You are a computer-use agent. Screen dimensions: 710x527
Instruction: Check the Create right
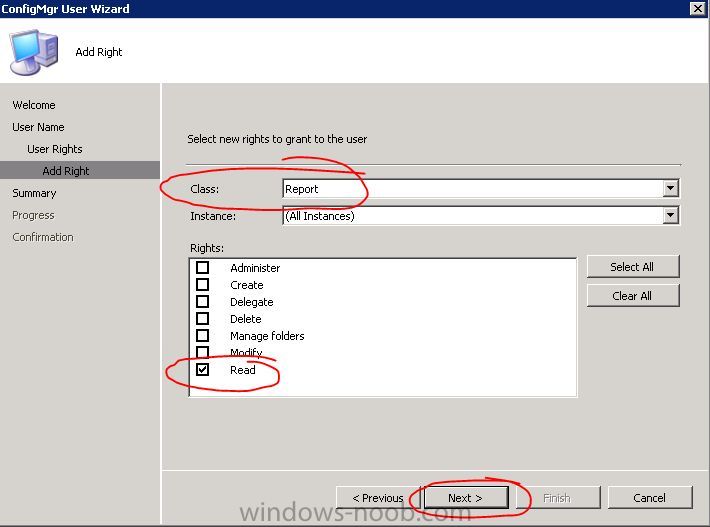(202, 285)
